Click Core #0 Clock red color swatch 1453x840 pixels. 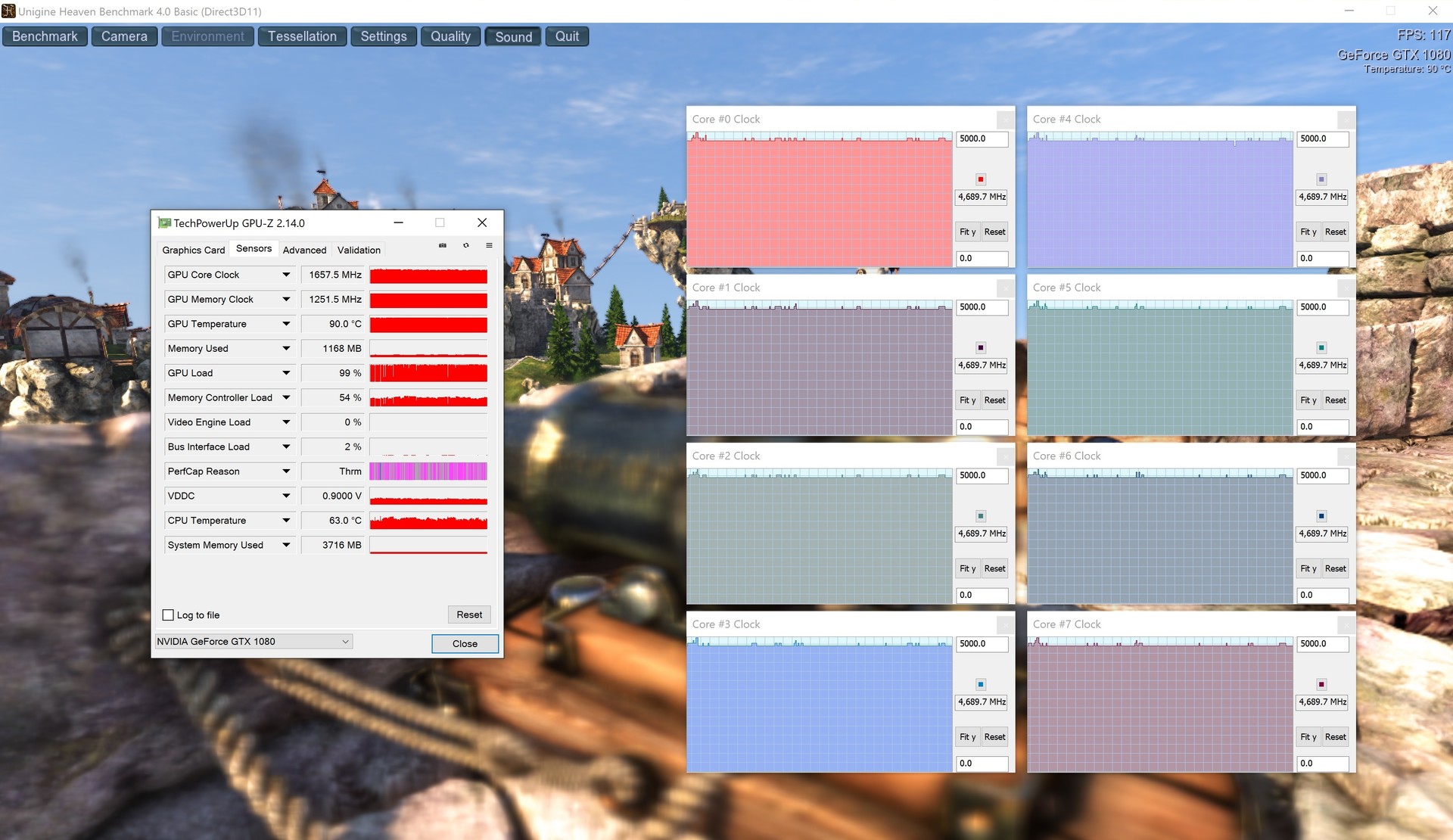point(981,179)
